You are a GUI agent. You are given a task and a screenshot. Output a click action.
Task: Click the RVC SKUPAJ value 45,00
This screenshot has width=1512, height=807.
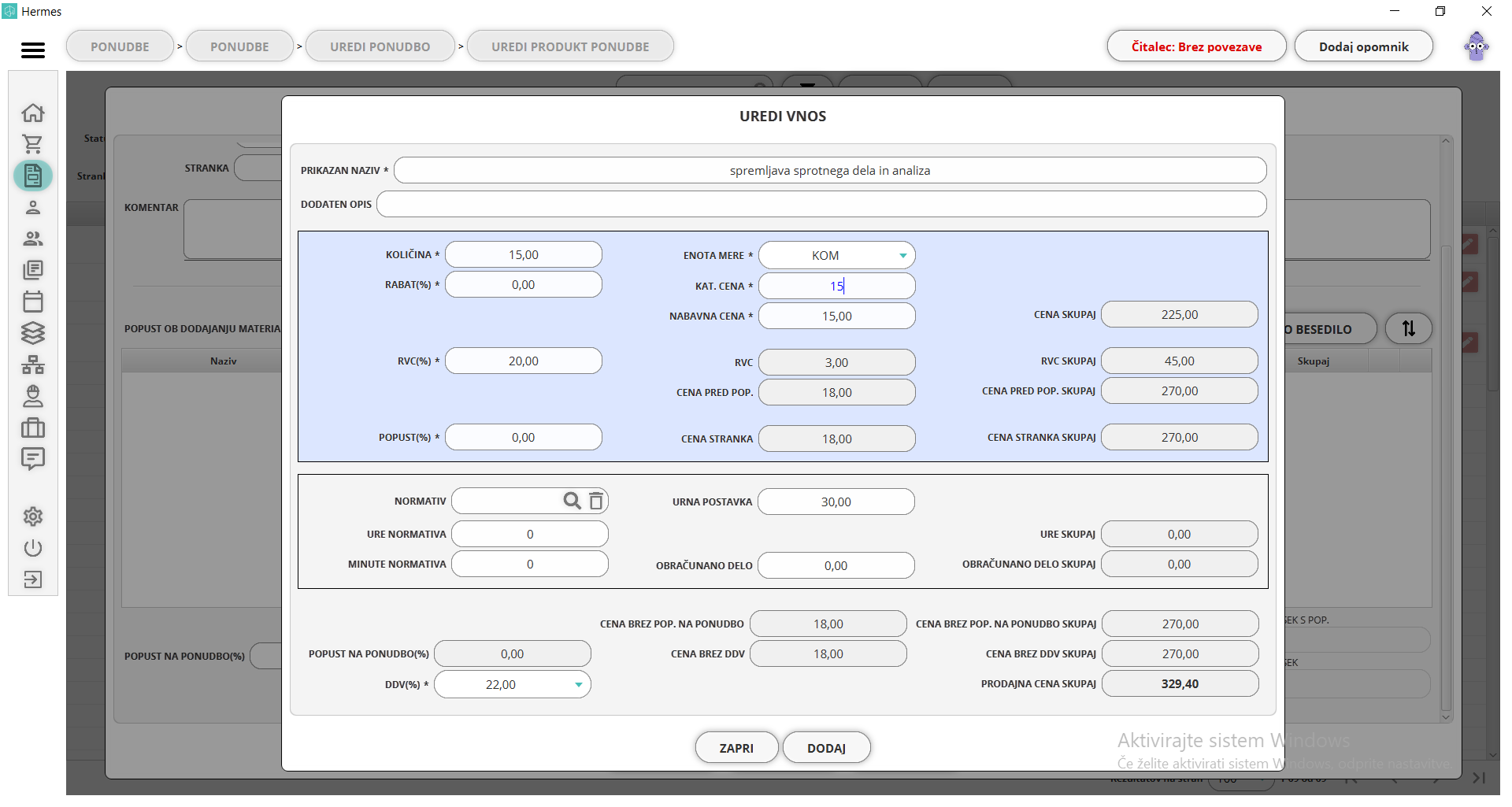click(x=1180, y=361)
